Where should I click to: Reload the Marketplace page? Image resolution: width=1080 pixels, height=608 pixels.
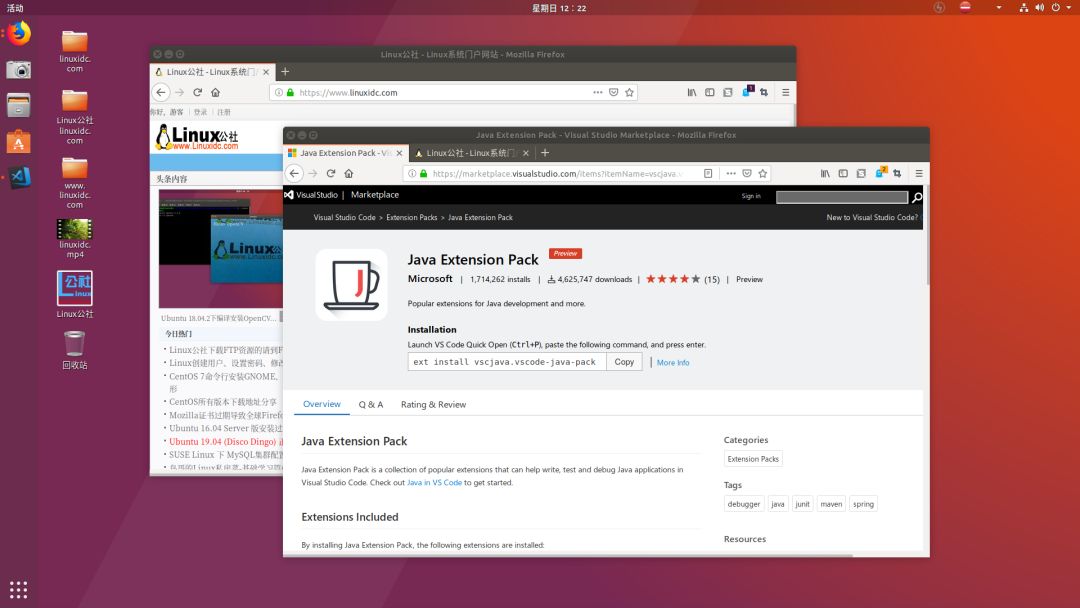tap(331, 174)
